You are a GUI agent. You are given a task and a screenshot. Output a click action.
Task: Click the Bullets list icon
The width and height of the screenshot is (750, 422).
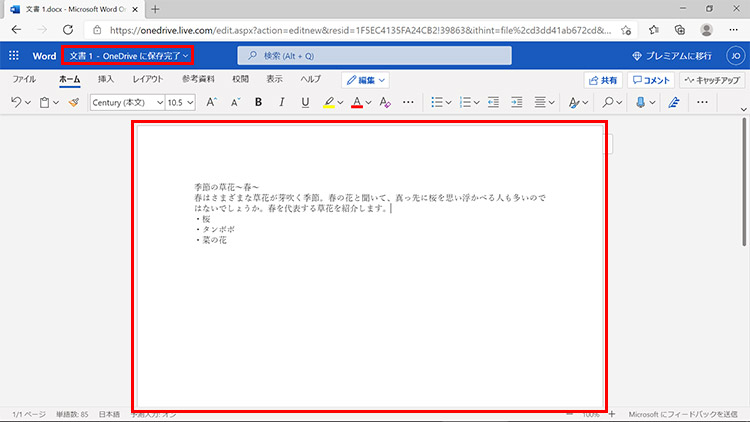(x=436, y=102)
